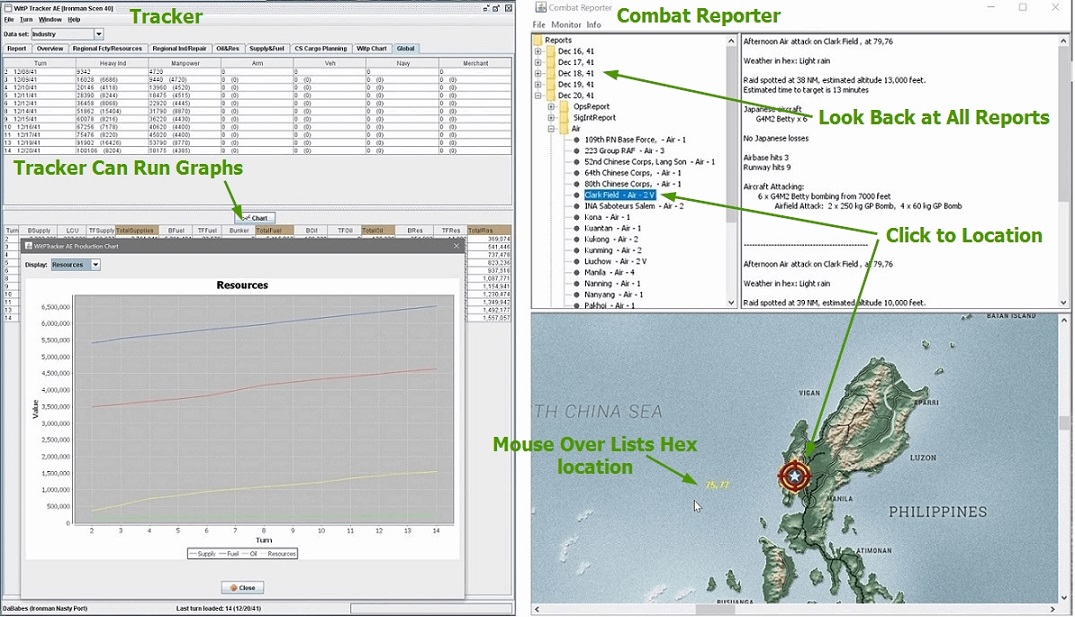
Task: Click the OpsReport folder icon
Action: 564,107
